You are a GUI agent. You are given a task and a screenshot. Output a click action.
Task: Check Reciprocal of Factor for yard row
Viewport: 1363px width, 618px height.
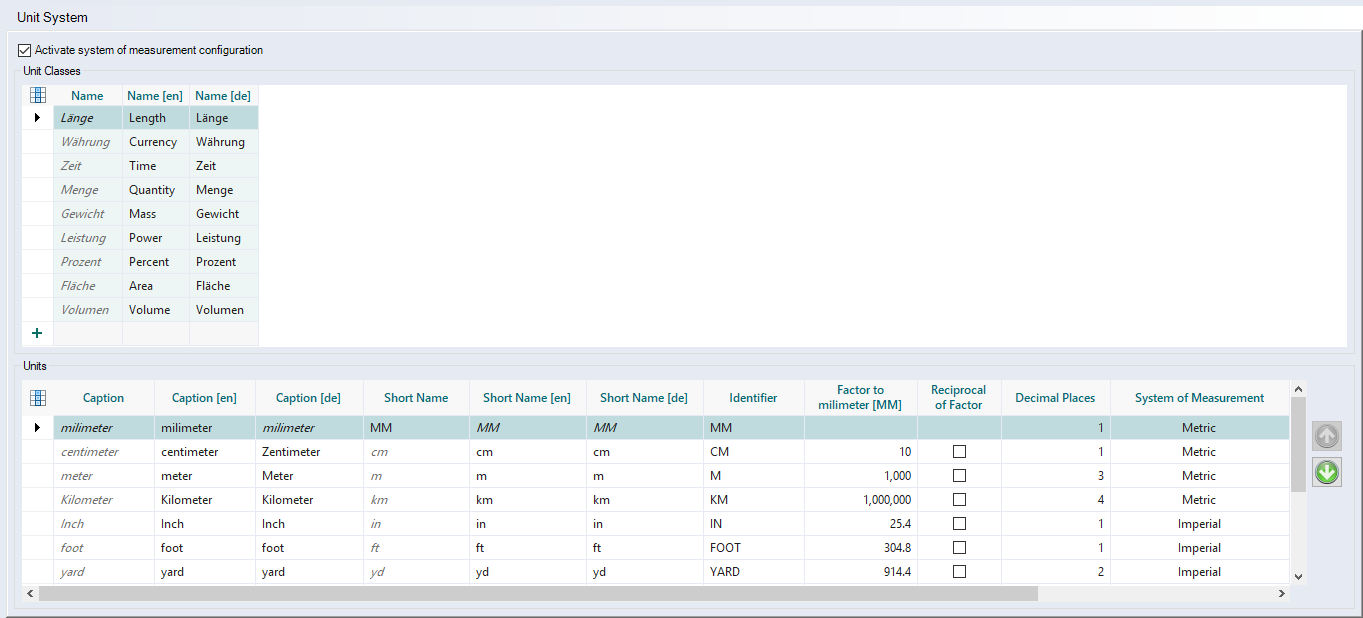tap(959, 572)
